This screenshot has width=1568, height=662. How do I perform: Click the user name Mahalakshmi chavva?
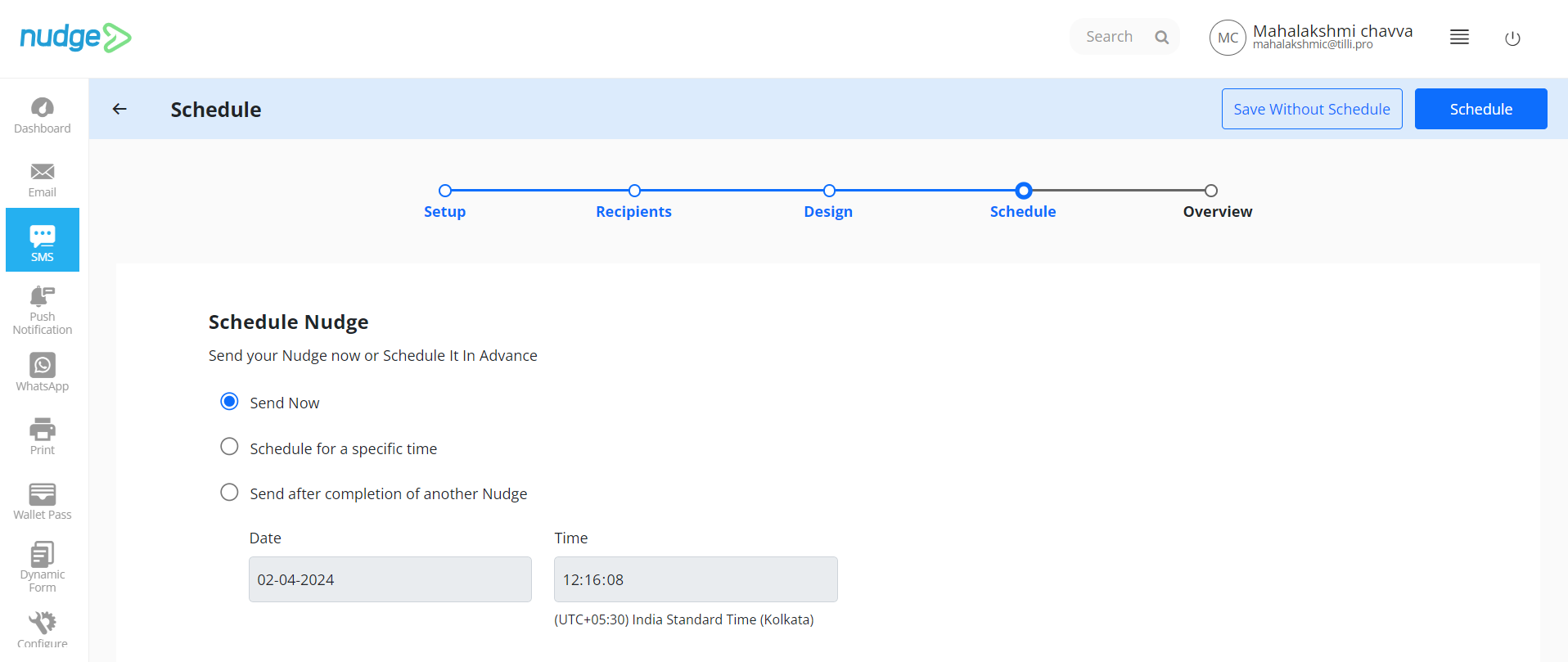point(1332,31)
